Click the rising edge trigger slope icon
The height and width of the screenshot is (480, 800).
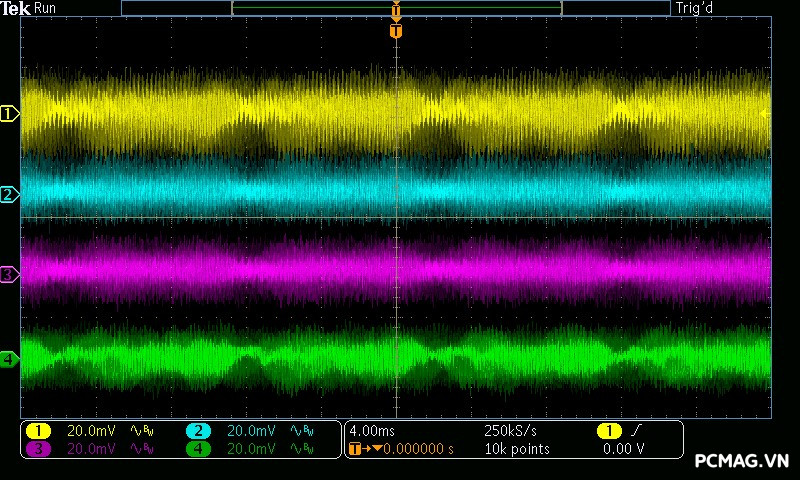(x=635, y=431)
